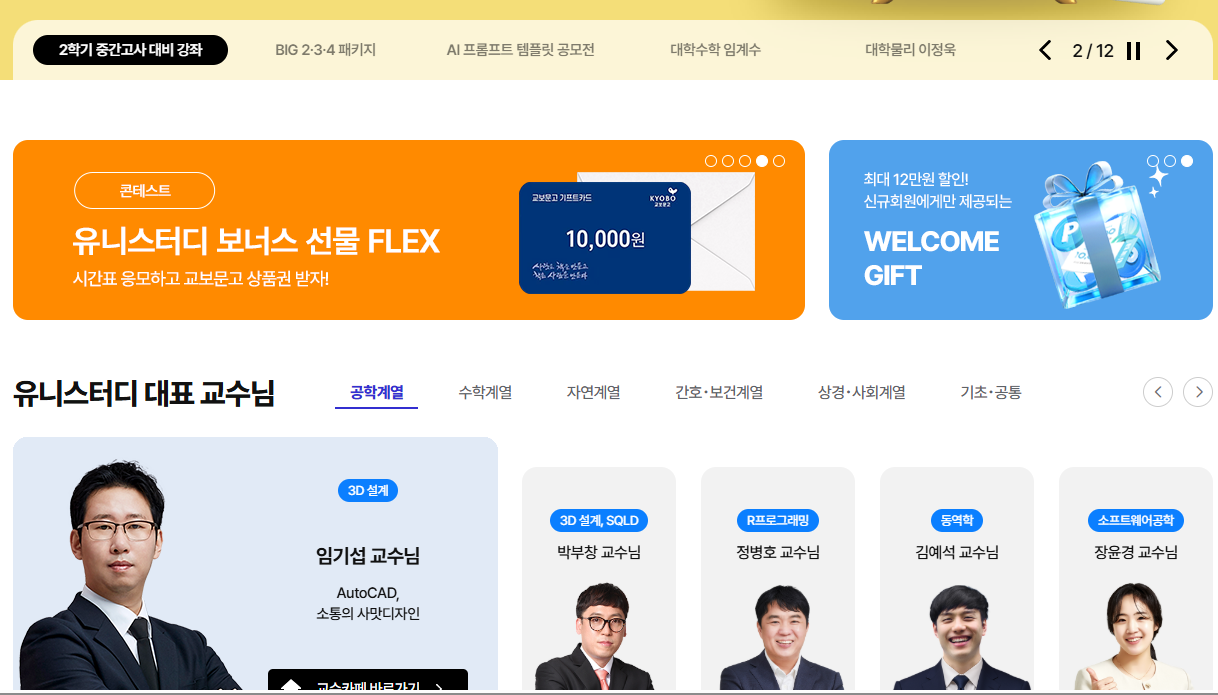Open the 공학계열 tab

tap(376, 393)
